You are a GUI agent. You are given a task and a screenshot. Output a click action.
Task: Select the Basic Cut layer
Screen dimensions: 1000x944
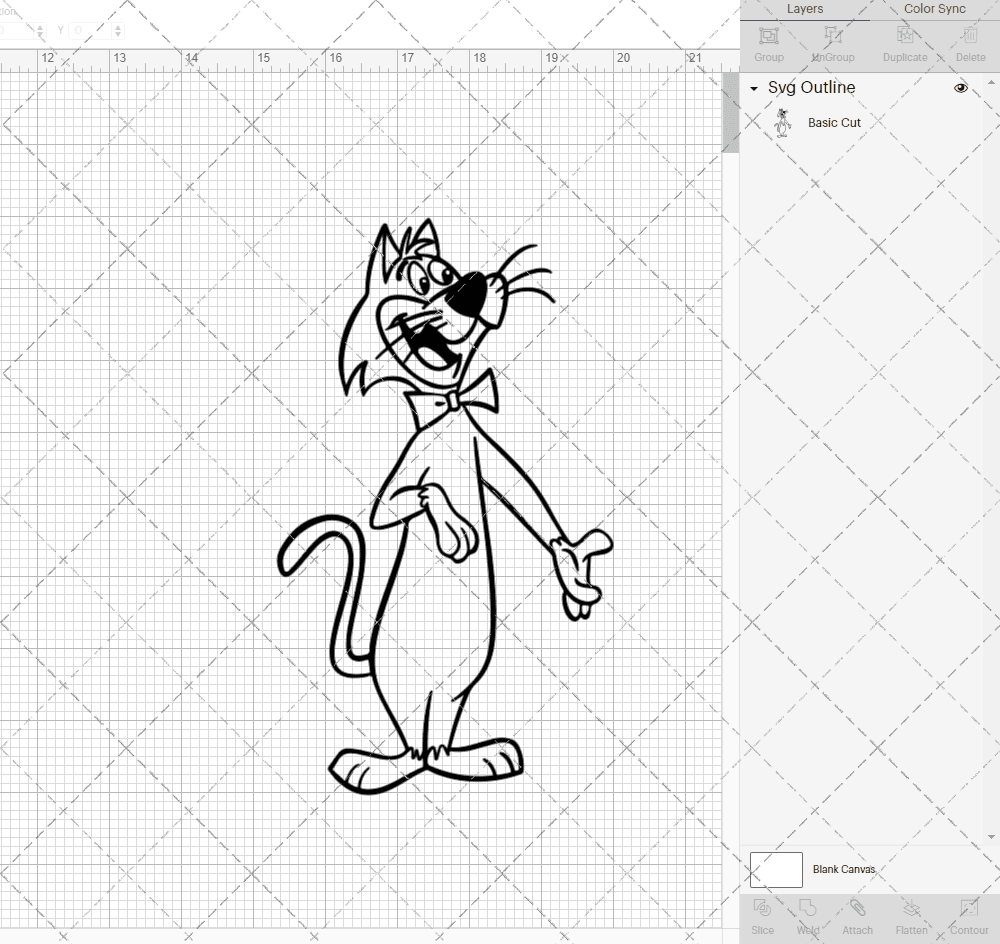point(833,122)
